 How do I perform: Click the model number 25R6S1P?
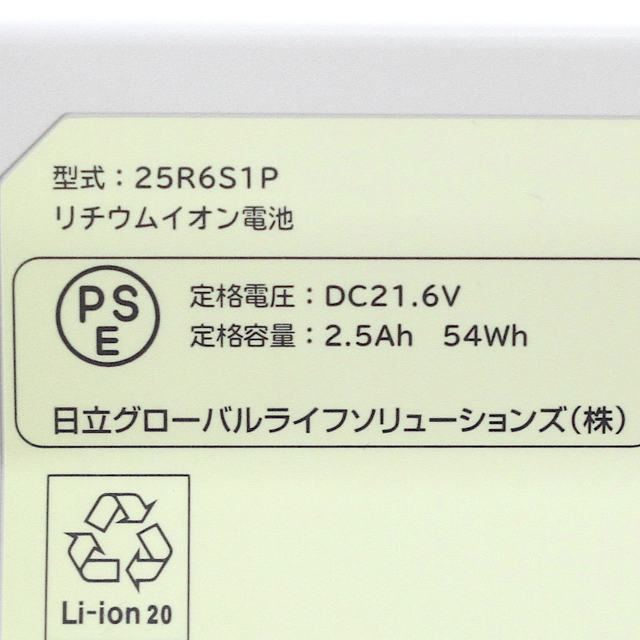click(x=207, y=179)
